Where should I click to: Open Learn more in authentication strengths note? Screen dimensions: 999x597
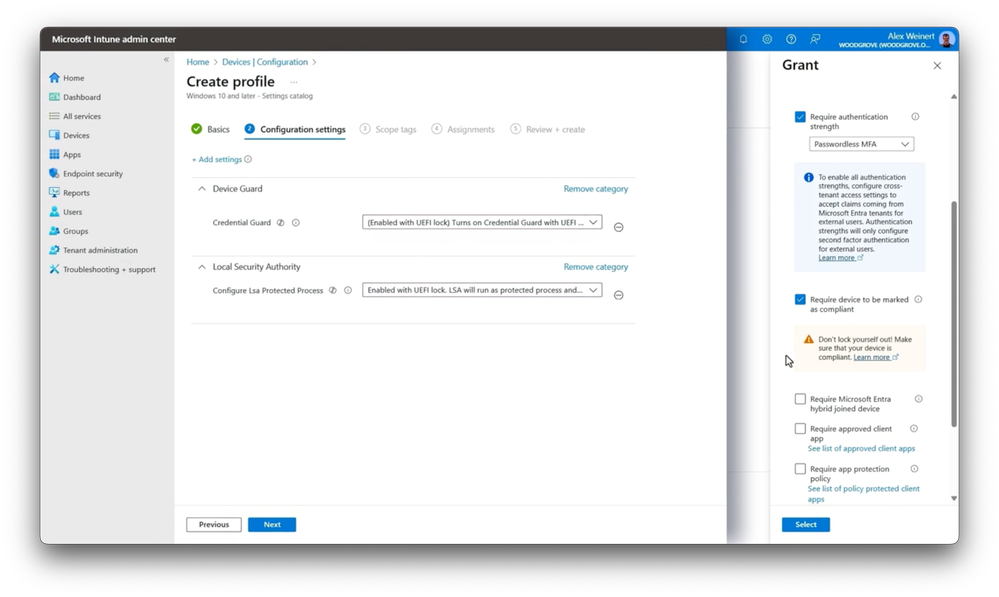point(840,257)
